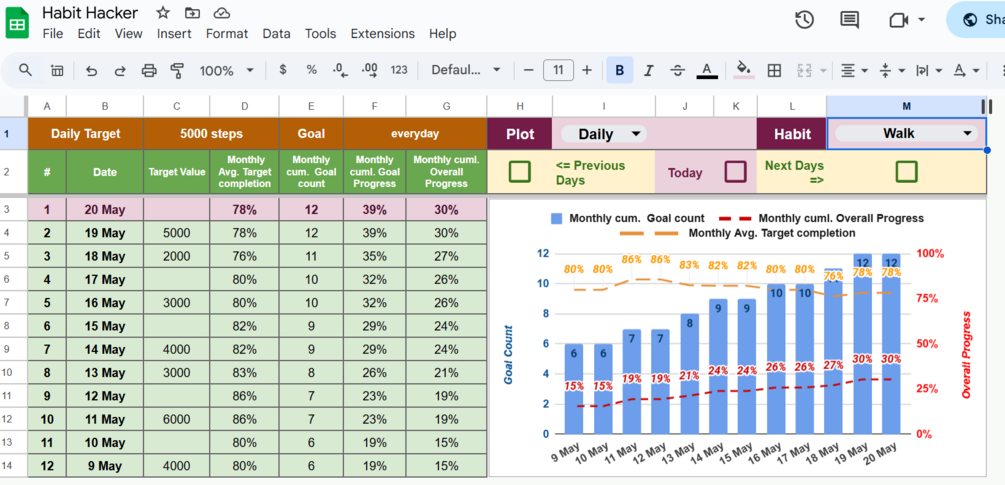1005x485 pixels.
Task: Open the Tools menu
Action: (320, 34)
